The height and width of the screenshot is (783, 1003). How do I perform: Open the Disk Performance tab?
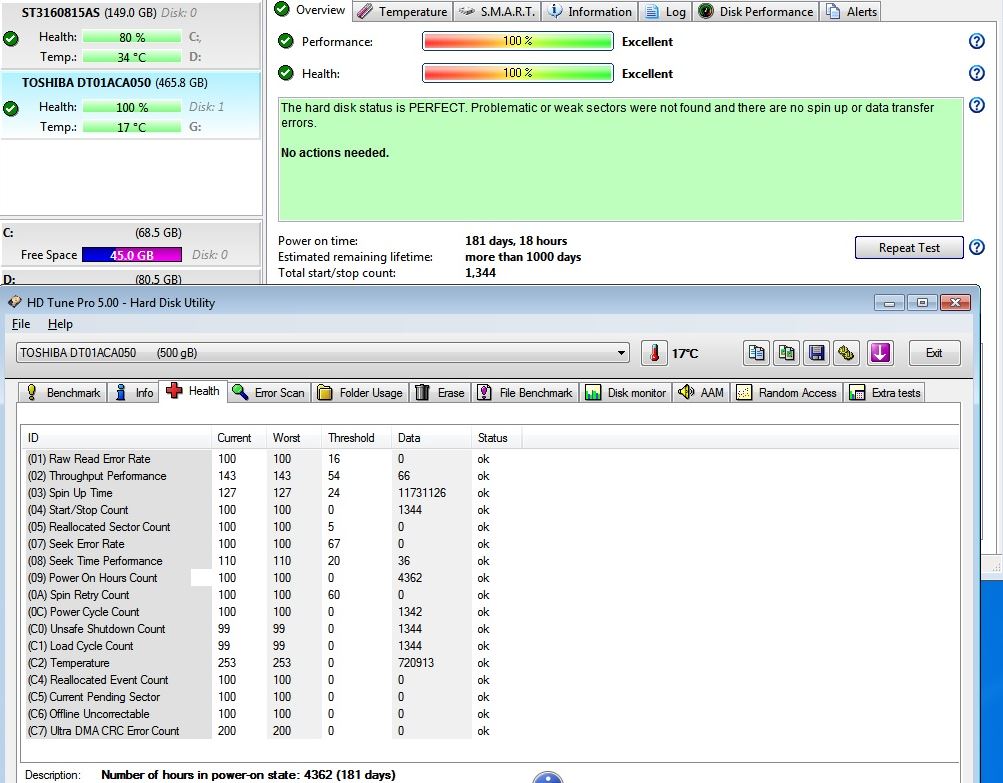755,12
